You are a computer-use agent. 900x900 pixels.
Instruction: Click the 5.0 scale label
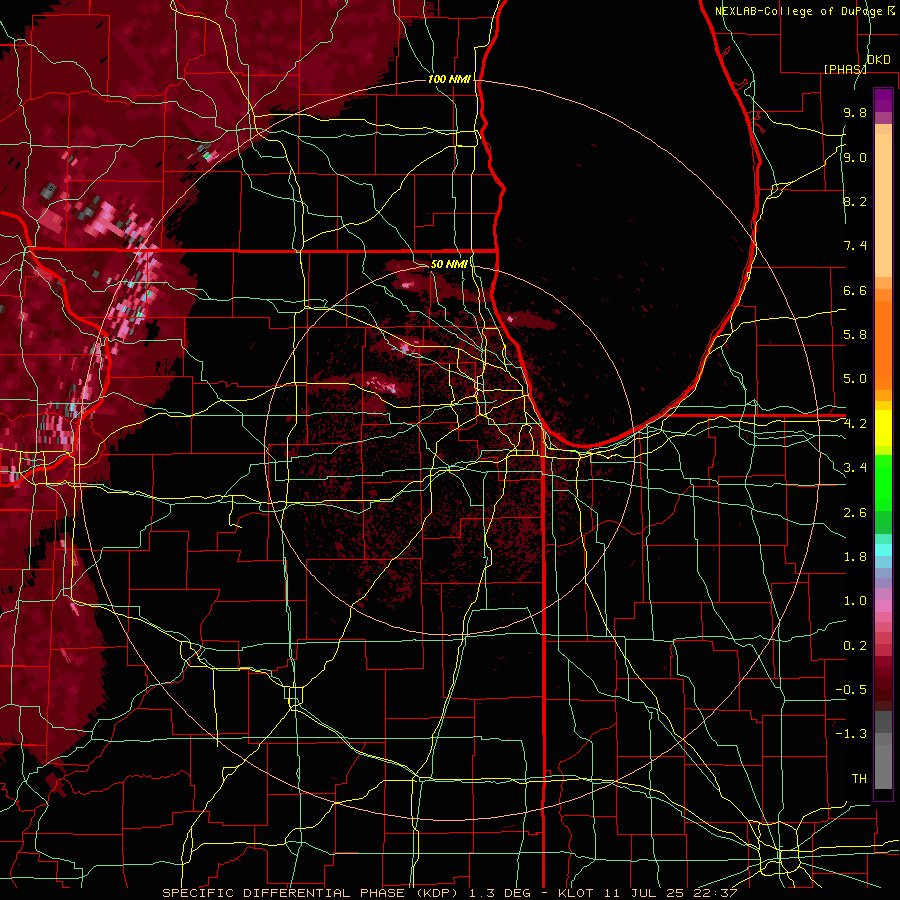855,379
